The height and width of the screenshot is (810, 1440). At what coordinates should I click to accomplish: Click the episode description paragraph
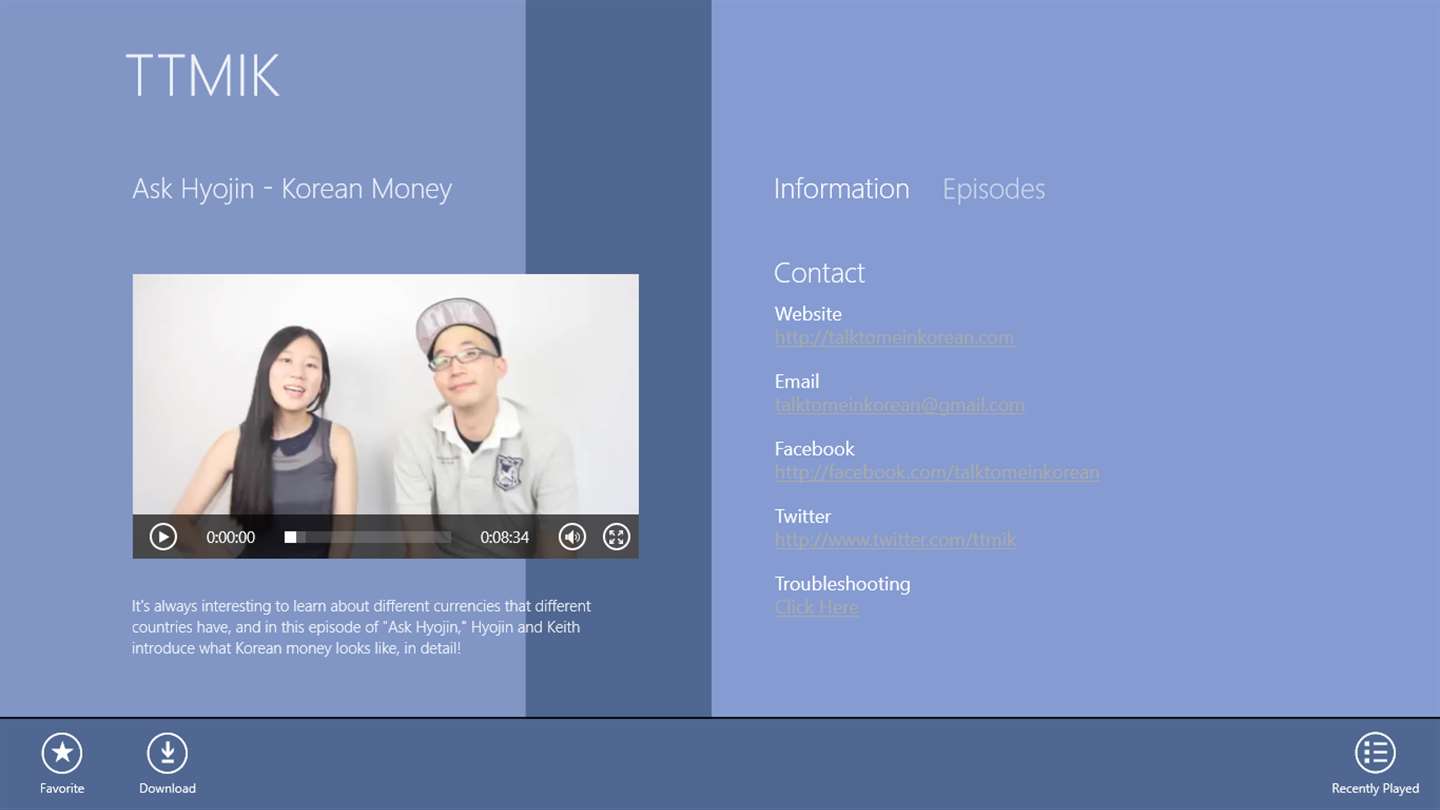tap(361, 627)
